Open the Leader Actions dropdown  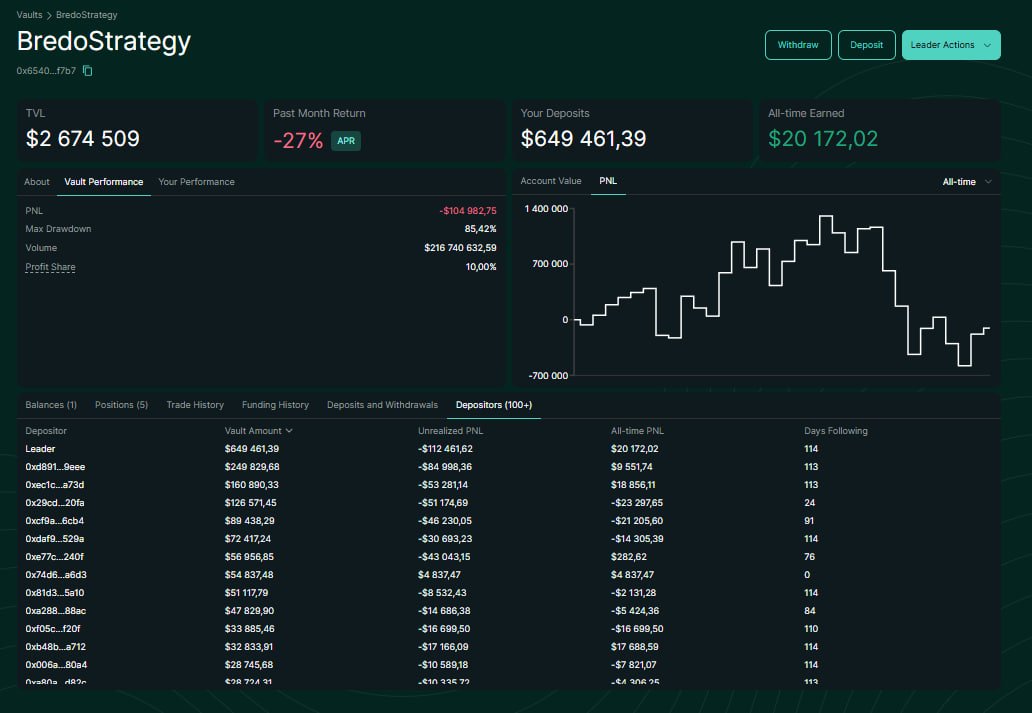pyautogui.click(x=951, y=45)
